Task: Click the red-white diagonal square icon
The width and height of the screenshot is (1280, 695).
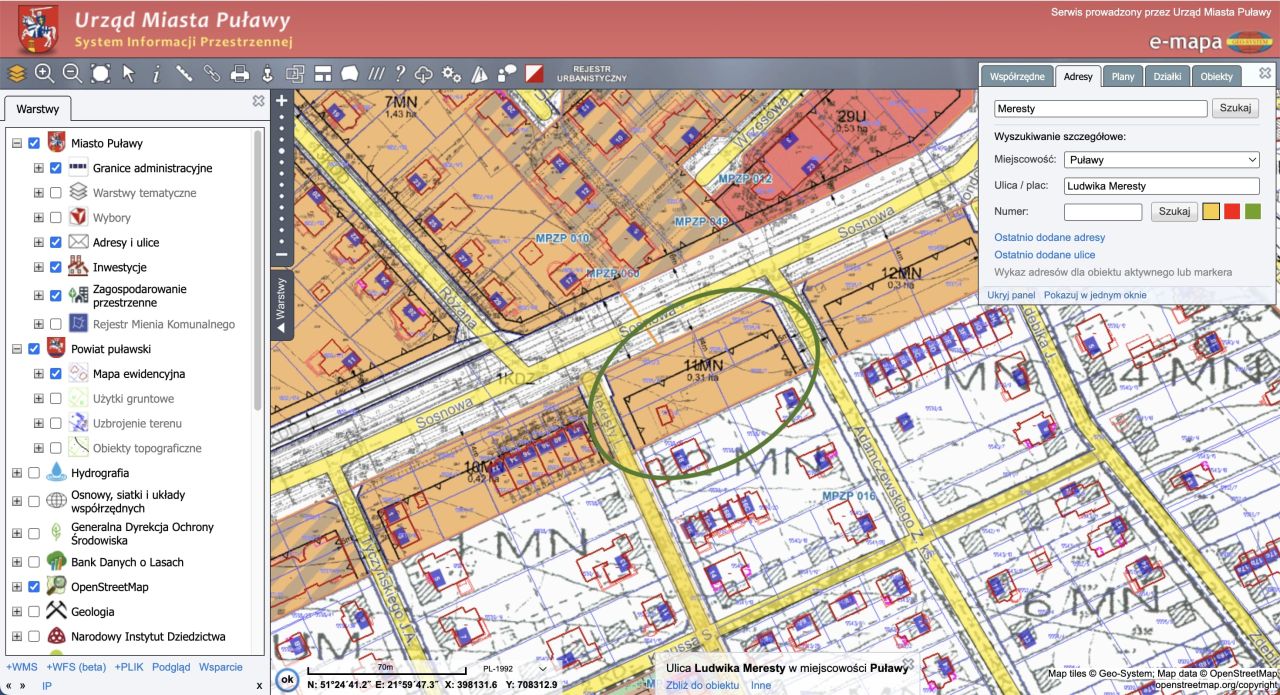Action: click(535, 73)
